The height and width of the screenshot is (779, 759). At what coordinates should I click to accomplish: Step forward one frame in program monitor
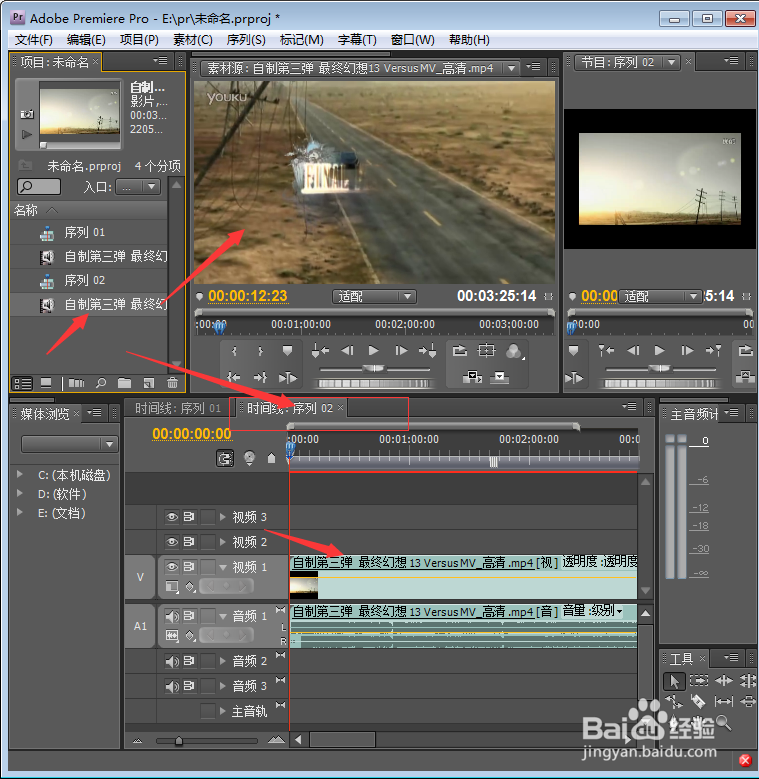687,351
